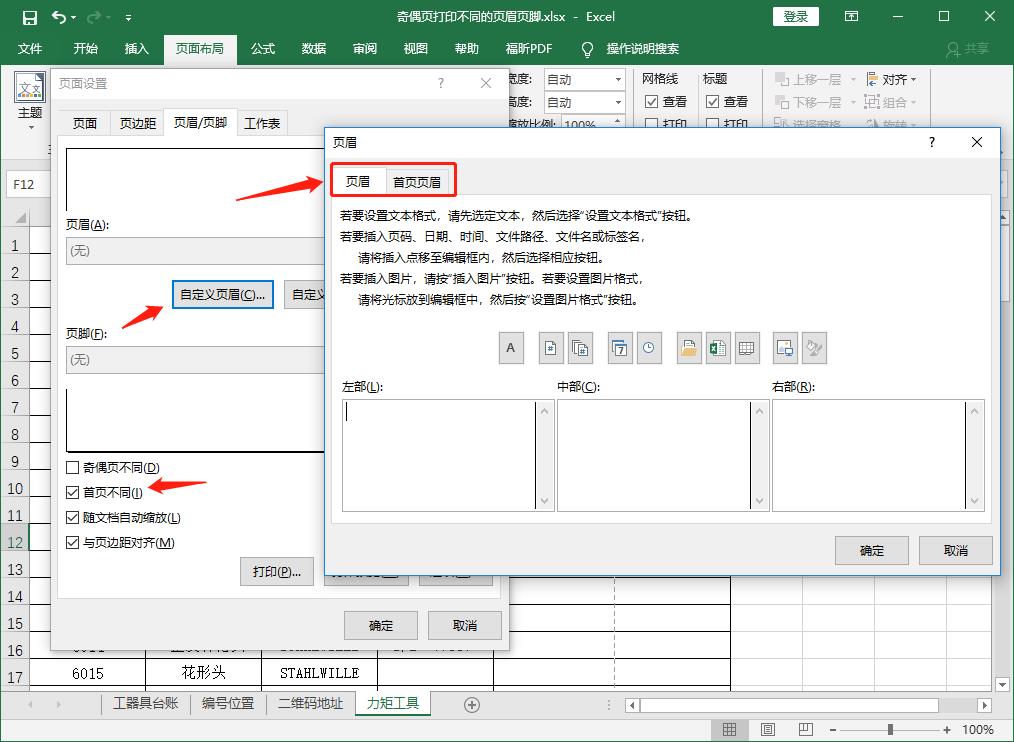Switch to the 首页页眉 tab
Viewport: 1014px width, 742px height.
click(x=419, y=181)
